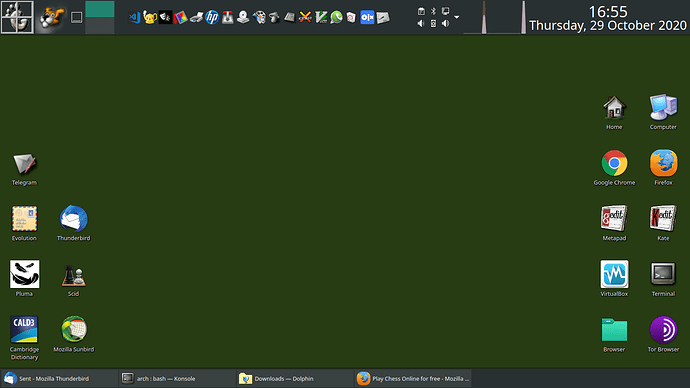Click the OLX panel launcher icon
The image size is (690, 388).
tap(367, 18)
